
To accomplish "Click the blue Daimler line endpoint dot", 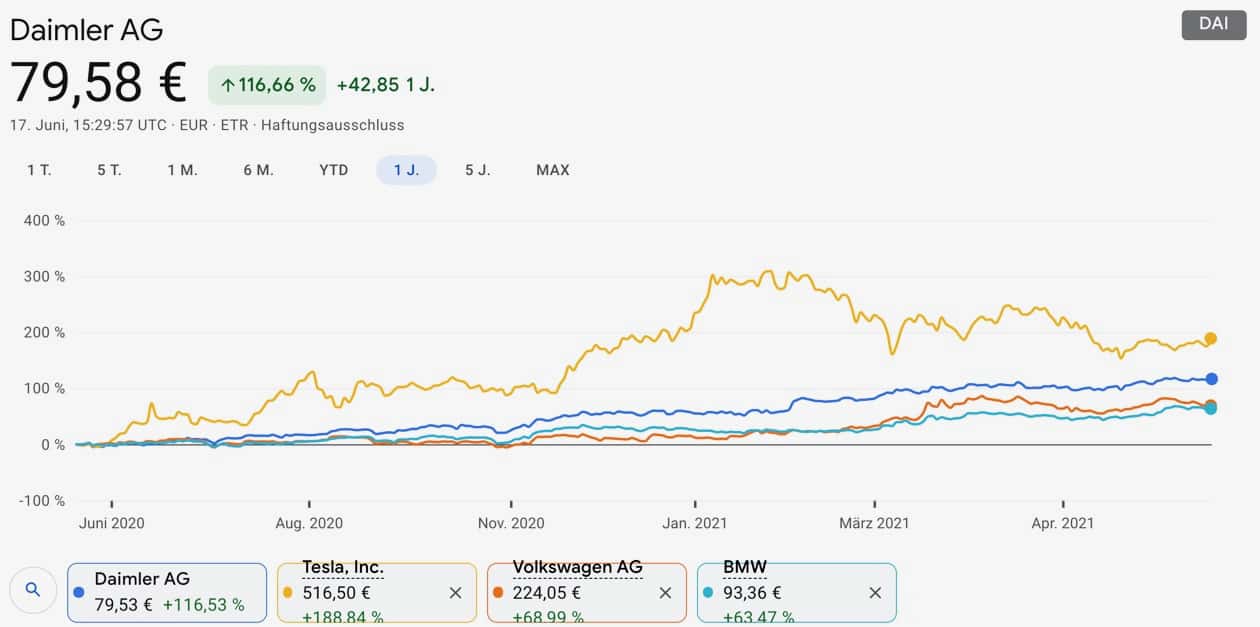I will [x=1211, y=379].
